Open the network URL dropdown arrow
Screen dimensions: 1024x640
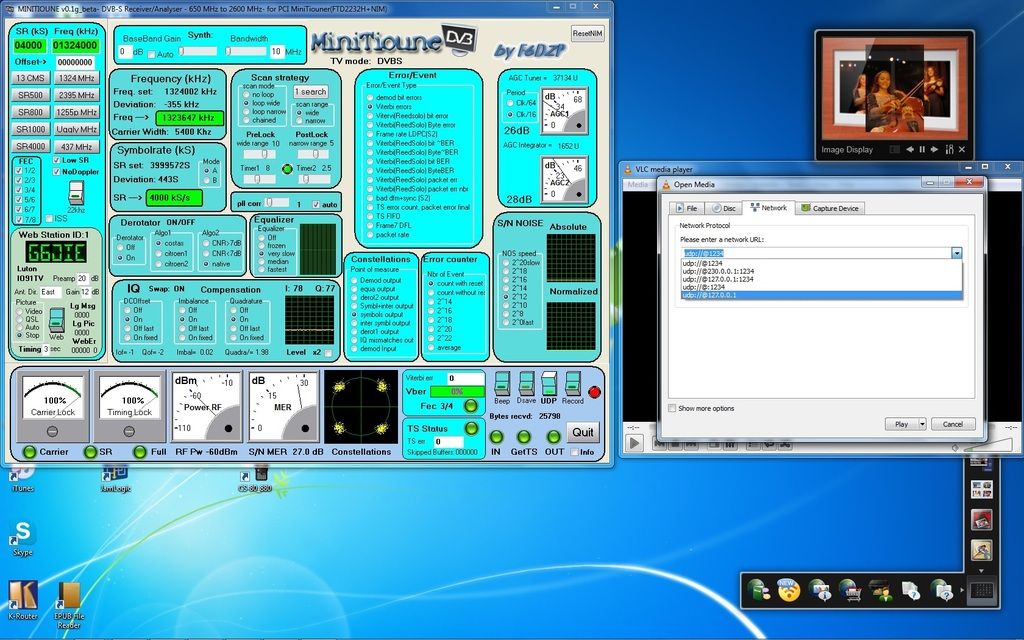coord(956,253)
